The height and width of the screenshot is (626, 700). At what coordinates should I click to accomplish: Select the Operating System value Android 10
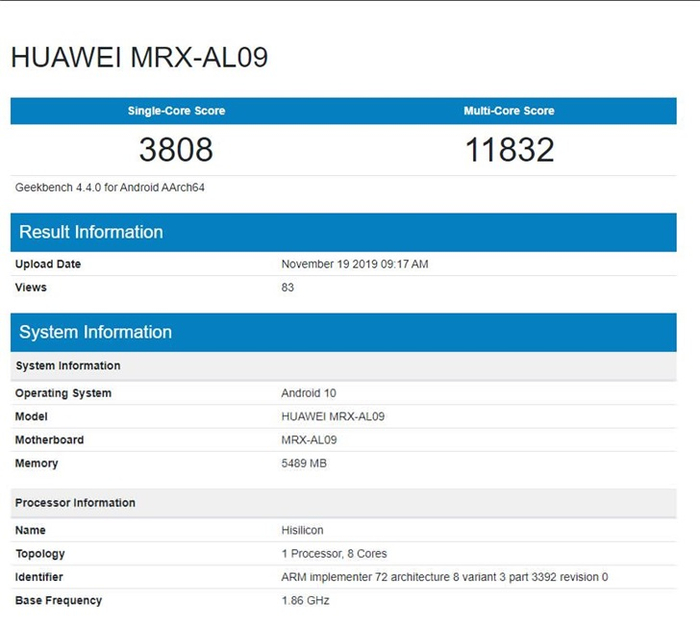pos(308,393)
